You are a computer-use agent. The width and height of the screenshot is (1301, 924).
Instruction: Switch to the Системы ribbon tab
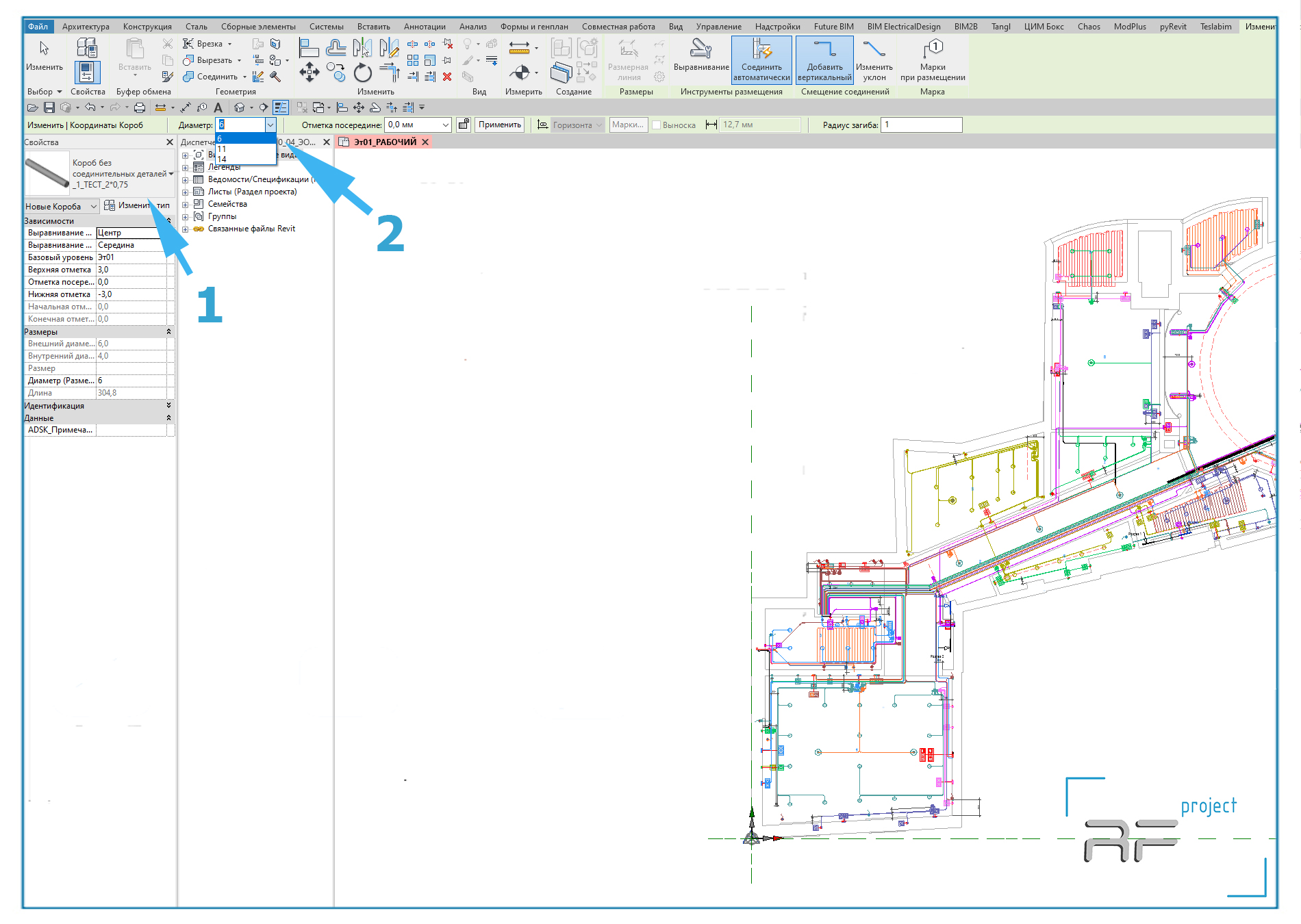(326, 27)
